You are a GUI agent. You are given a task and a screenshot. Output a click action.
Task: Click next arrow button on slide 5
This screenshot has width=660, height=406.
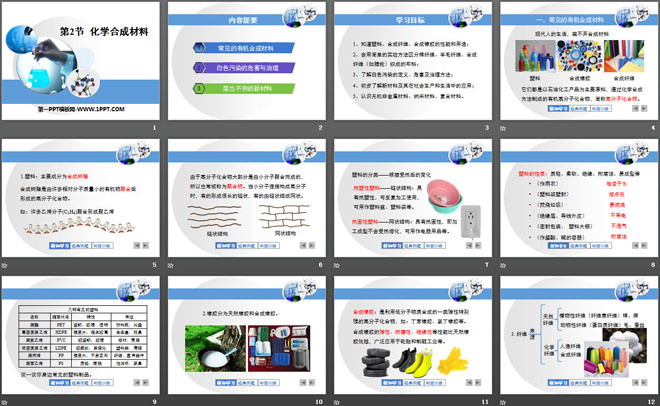click(145, 245)
